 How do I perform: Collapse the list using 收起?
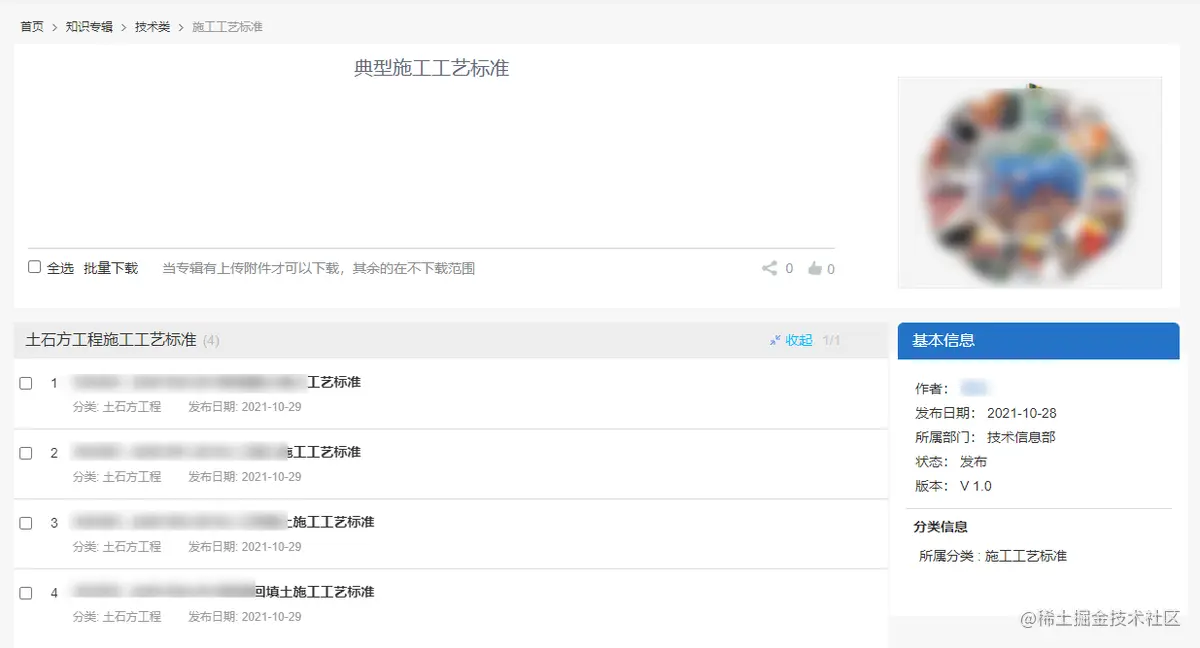[x=799, y=340]
